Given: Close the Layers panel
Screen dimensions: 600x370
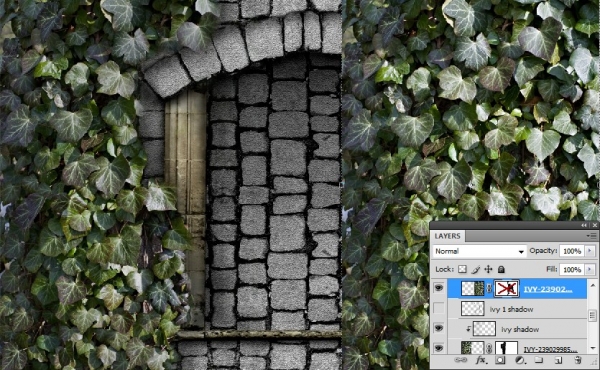Looking at the screenshot, I should click(x=594, y=225).
